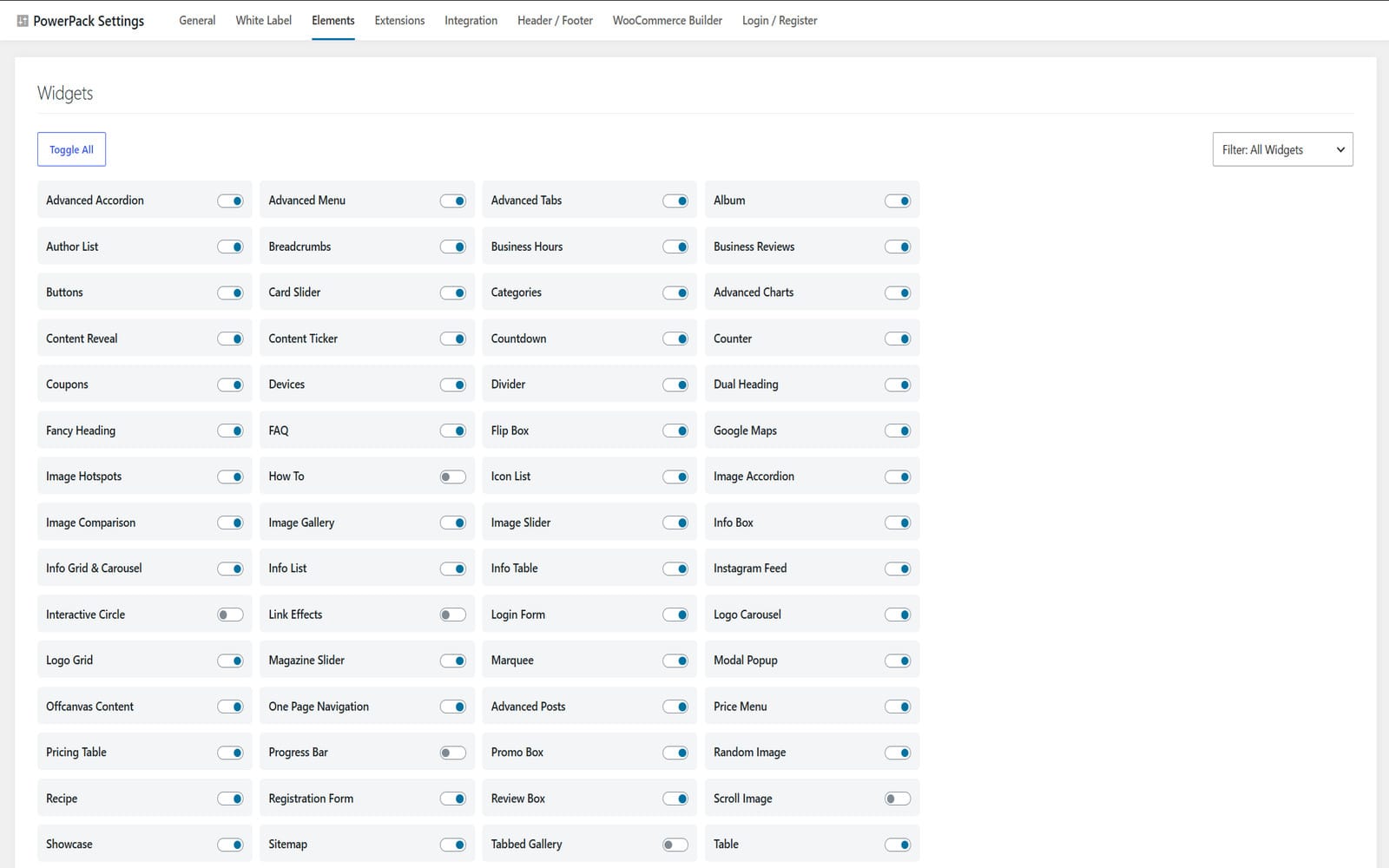Turn on the Scroll Image toggle

(898, 799)
